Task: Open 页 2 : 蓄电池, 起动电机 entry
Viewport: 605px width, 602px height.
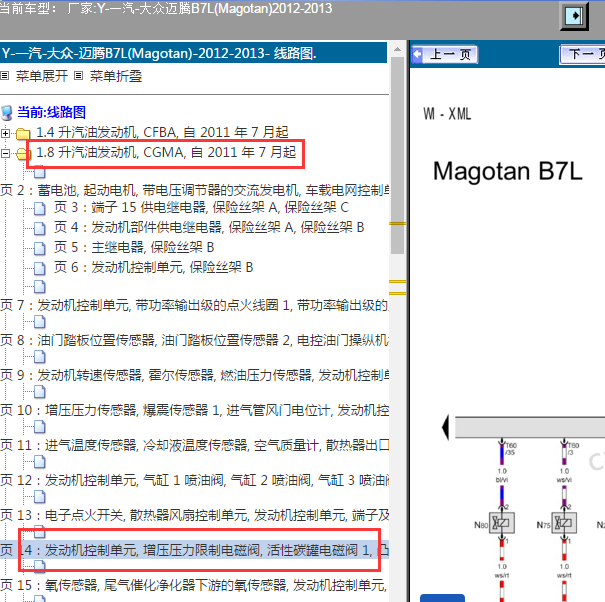Action: click(x=194, y=190)
